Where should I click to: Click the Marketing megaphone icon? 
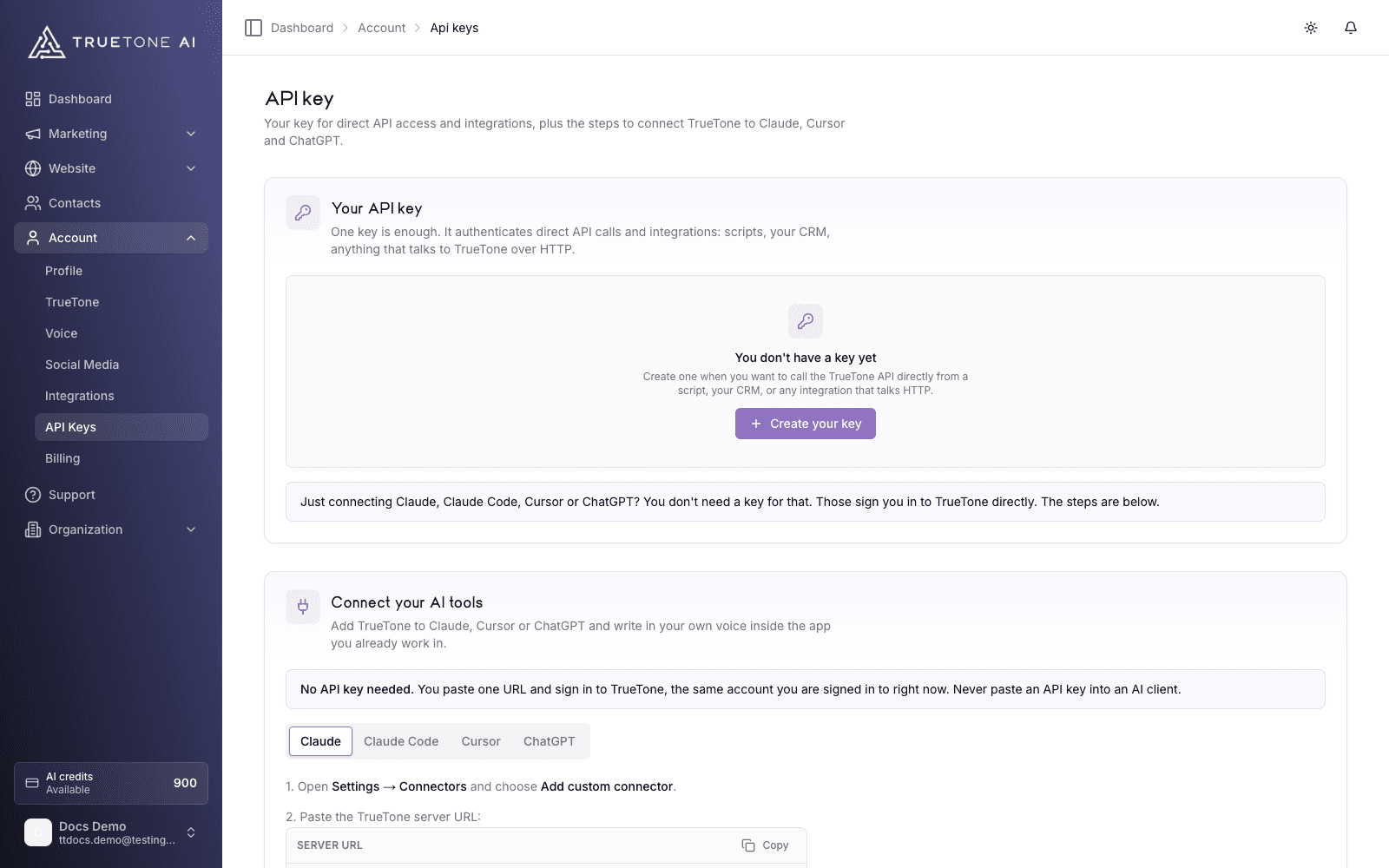pos(33,134)
